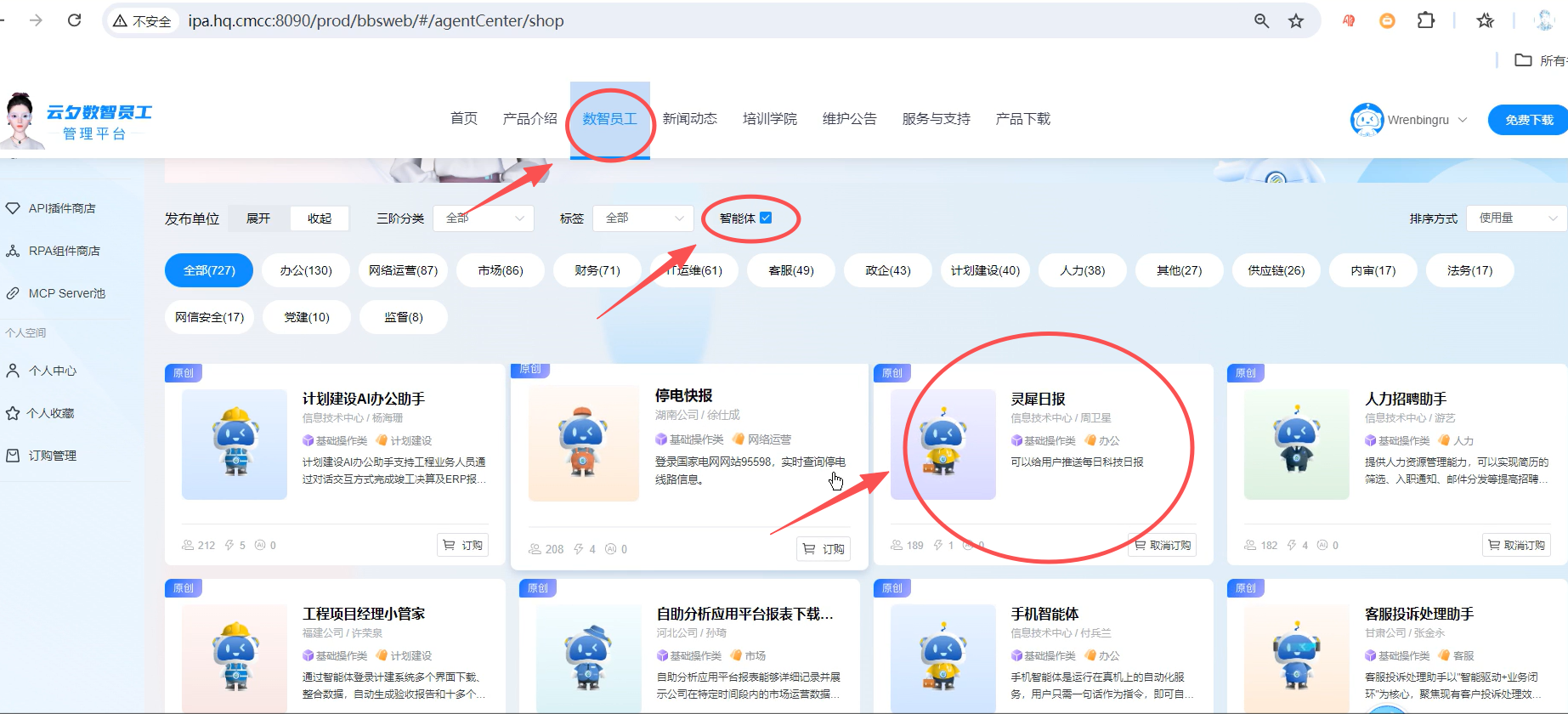Open 培训学院 navigation item
Image resolution: width=1568 pixels, height=714 pixels.
pyautogui.click(x=770, y=119)
